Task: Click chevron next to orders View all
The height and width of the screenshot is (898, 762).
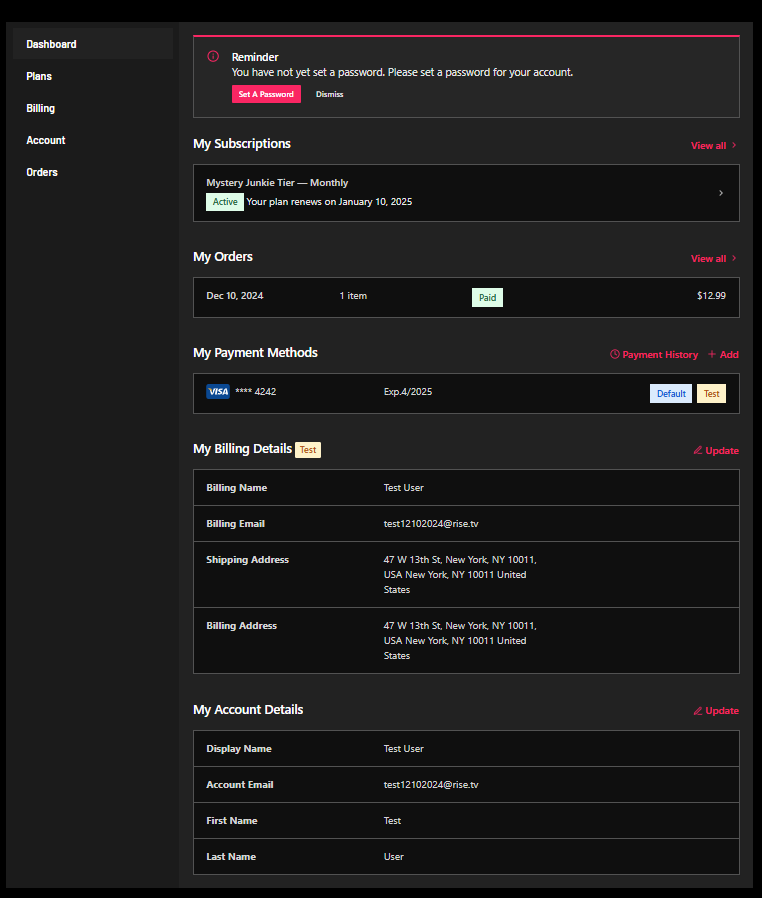Action: coord(734,258)
